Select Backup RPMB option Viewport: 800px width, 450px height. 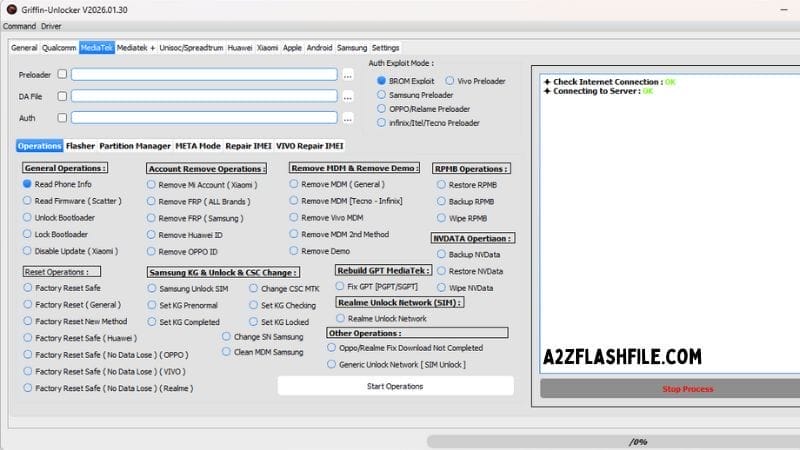pos(465,202)
